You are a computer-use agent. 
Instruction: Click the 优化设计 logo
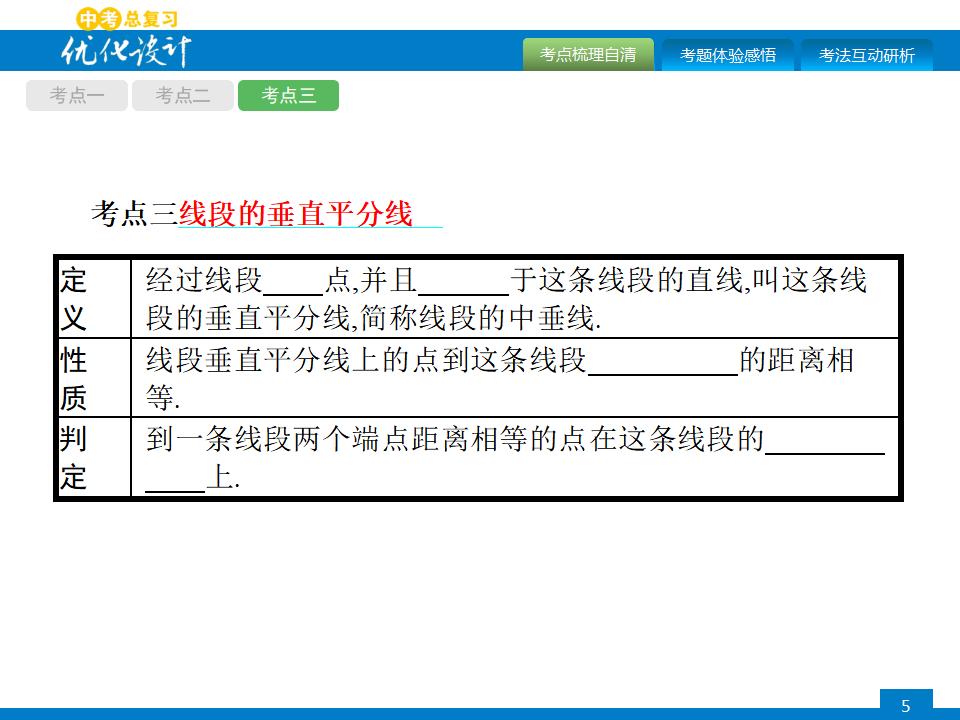point(126,50)
